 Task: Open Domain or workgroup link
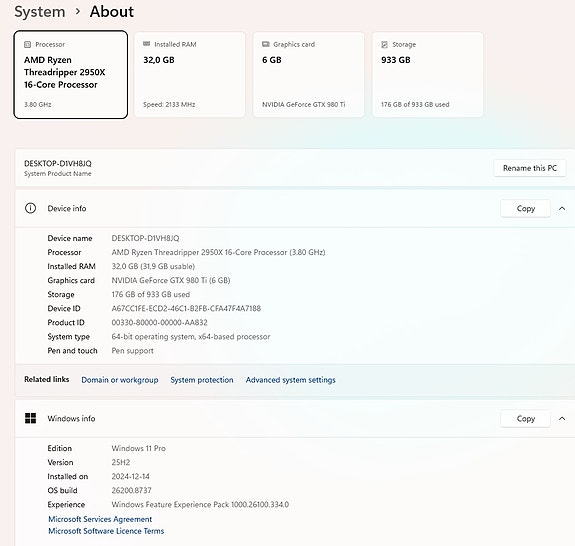pos(120,380)
